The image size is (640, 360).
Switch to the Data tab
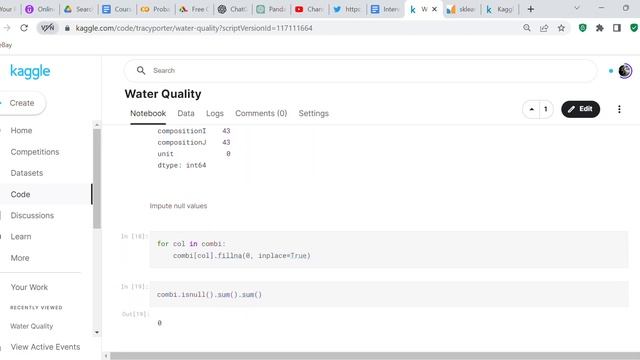[x=186, y=113]
